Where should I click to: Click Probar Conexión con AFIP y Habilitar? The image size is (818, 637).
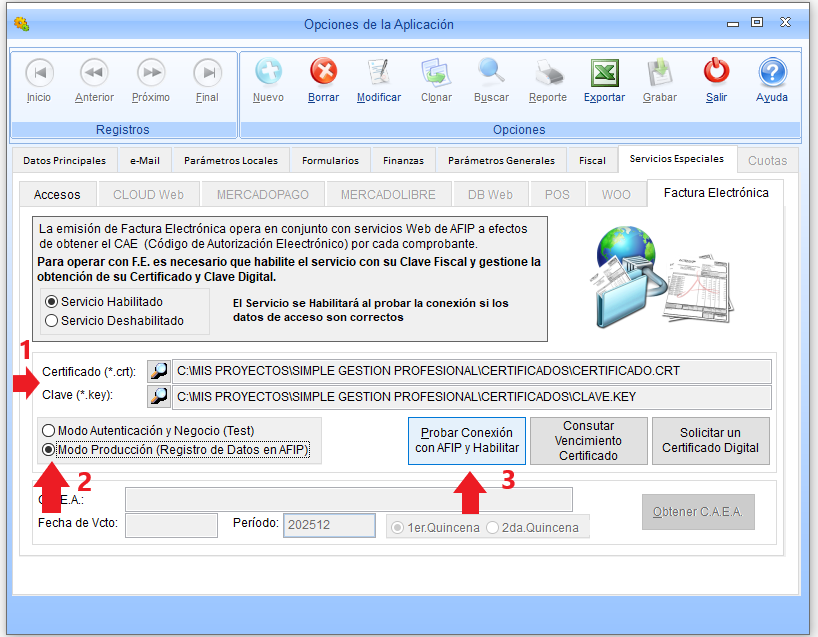click(x=467, y=441)
